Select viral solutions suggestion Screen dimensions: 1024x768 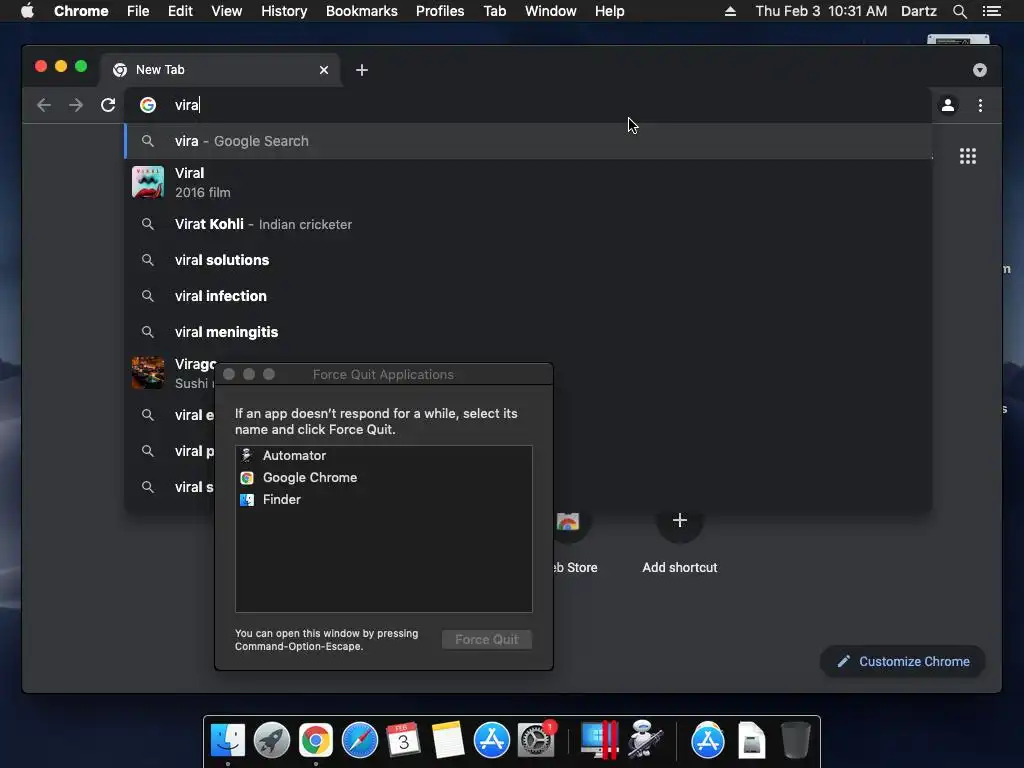528,260
